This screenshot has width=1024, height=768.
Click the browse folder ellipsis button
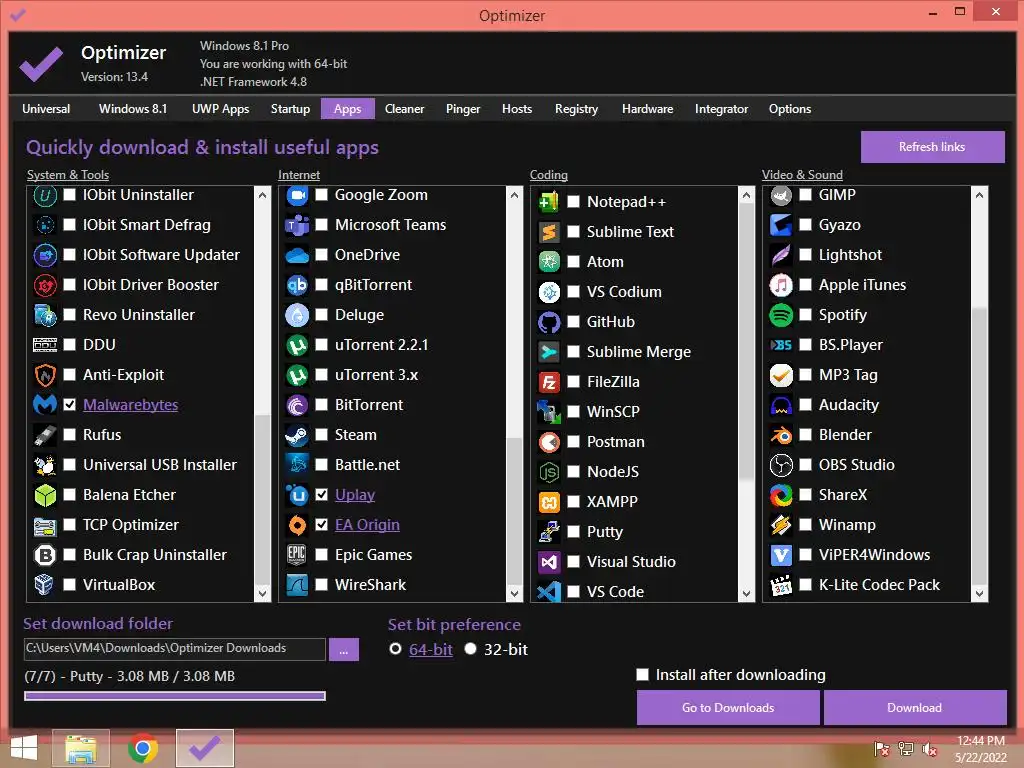(344, 650)
